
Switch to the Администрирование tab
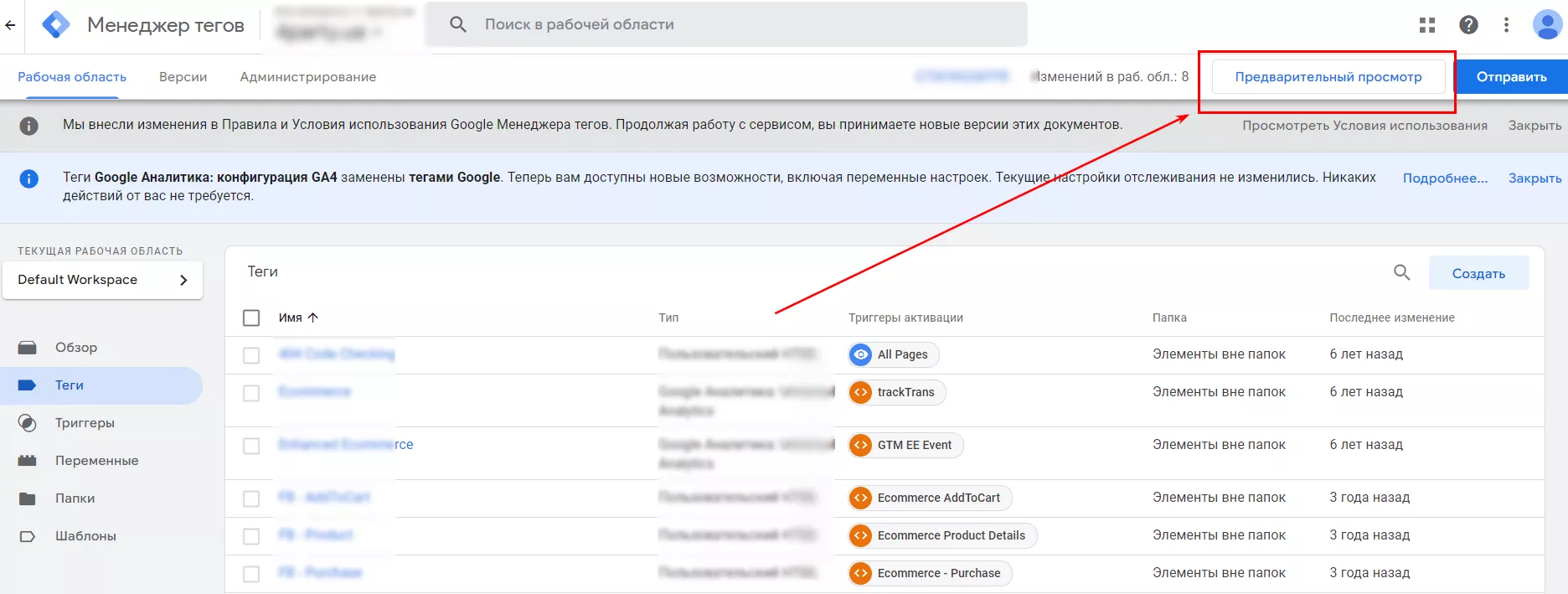(x=307, y=77)
